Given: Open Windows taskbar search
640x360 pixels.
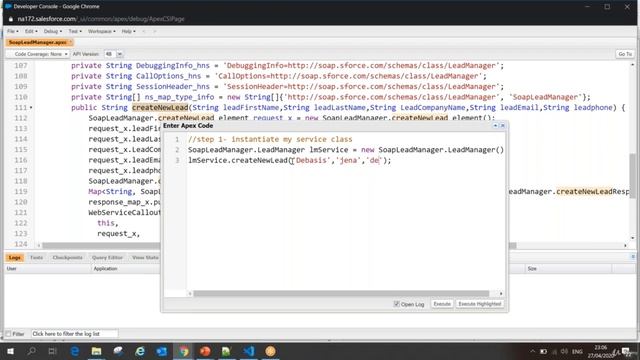Looking at the screenshot, I should 31,351.
